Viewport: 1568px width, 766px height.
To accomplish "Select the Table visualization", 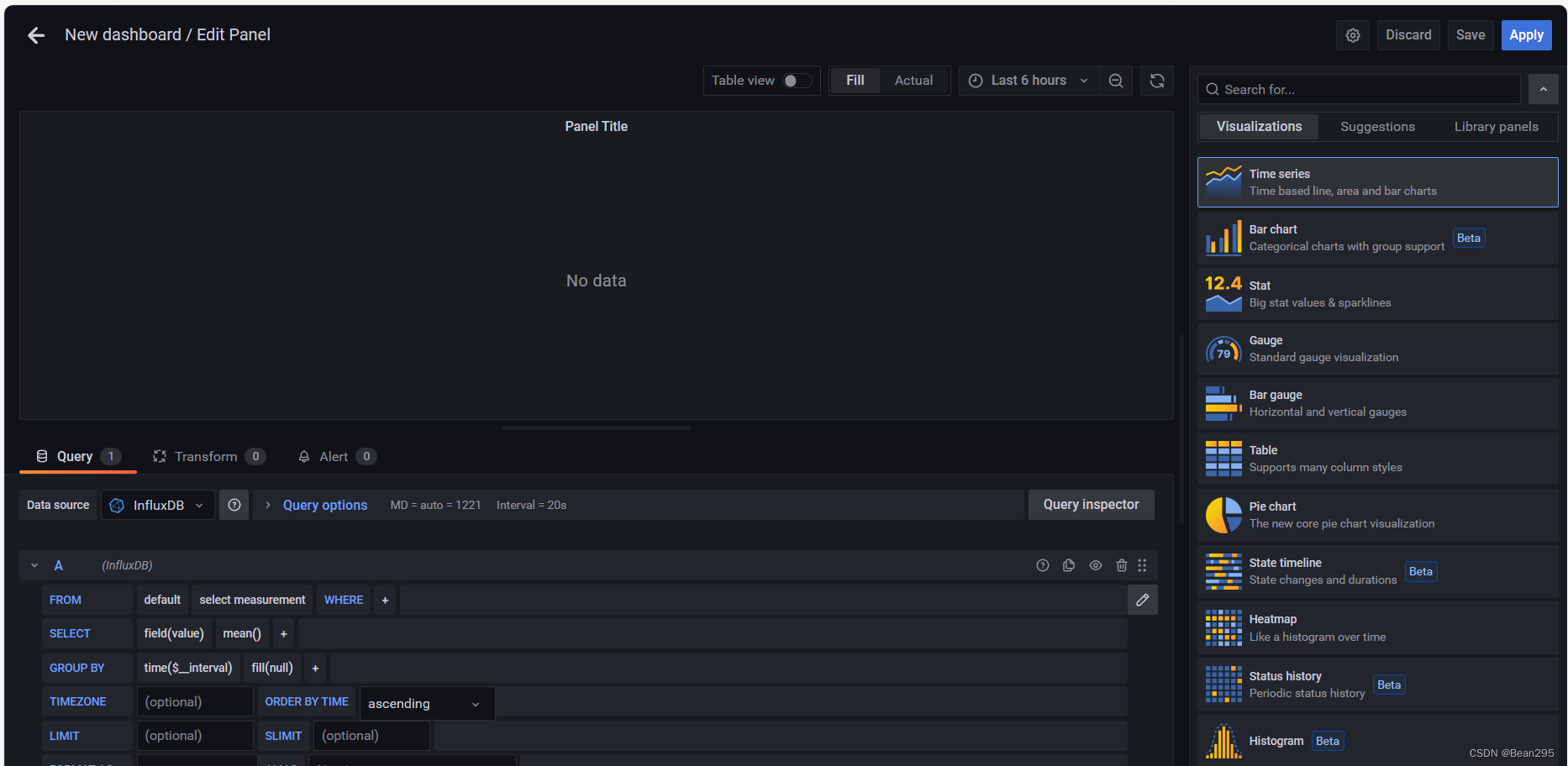I will 1377,459.
